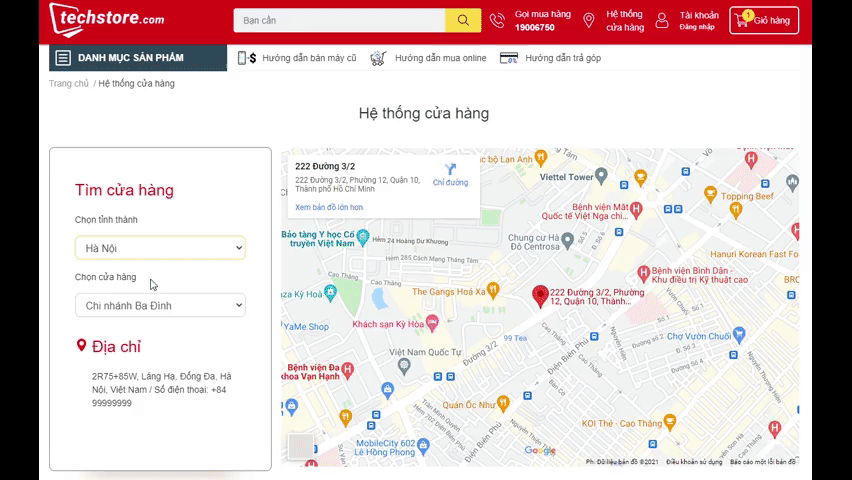The width and height of the screenshot is (852, 480).
Task: Click the credit card icon for trả góp
Action: [x=509, y=58]
